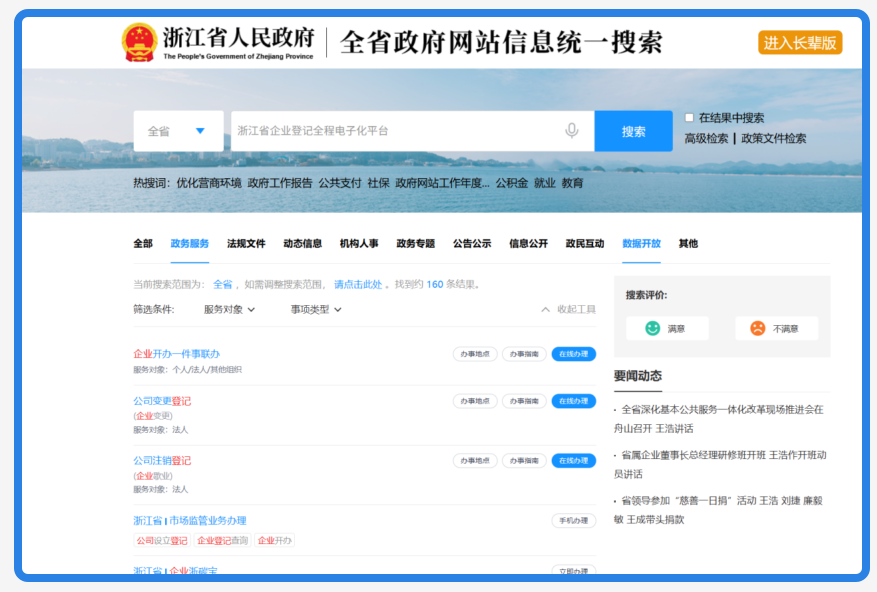Open the 数据开放 tab
Screen dimensions: 877x592
pyautogui.click(x=642, y=243)
